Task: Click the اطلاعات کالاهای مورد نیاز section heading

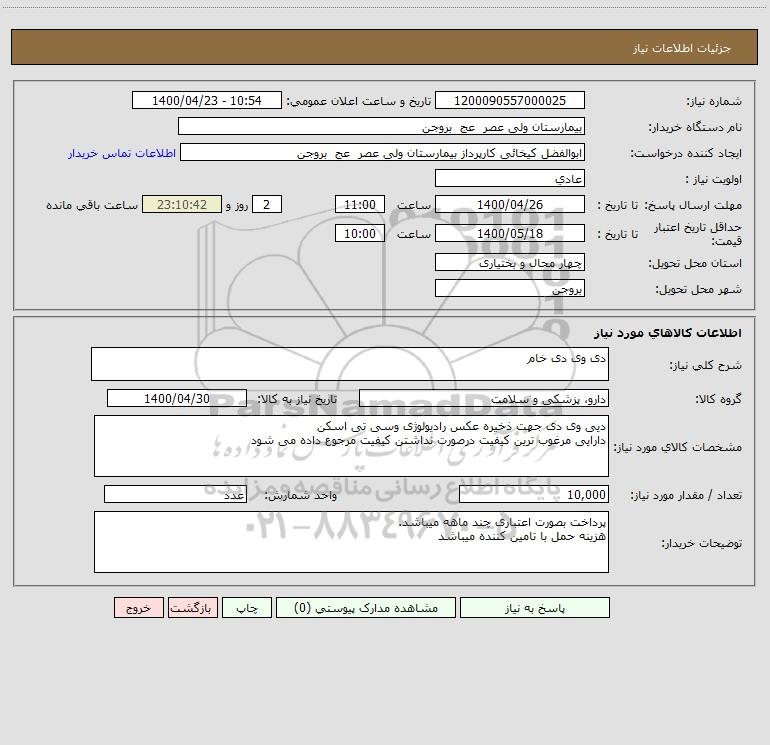Action: (668, 332)
